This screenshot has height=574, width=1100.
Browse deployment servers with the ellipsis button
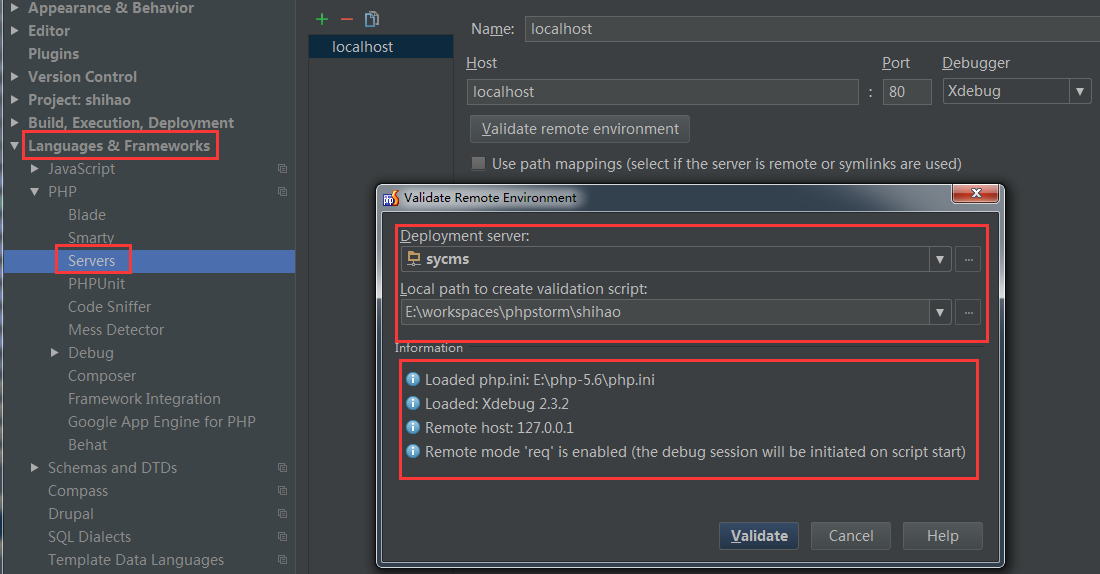pyautogui.click(x=968, y=260)
